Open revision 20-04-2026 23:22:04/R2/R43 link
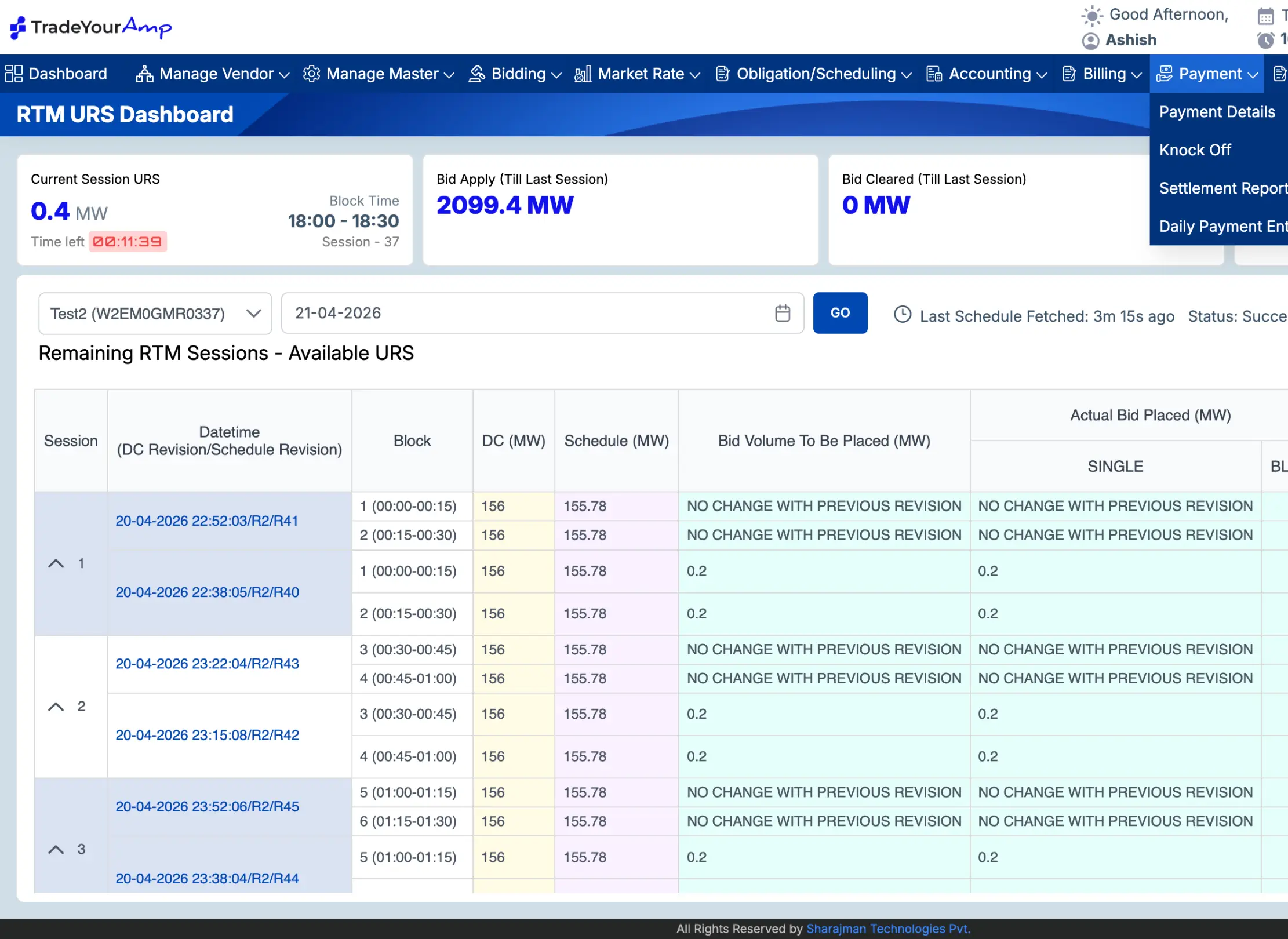 tap(207, 663)
